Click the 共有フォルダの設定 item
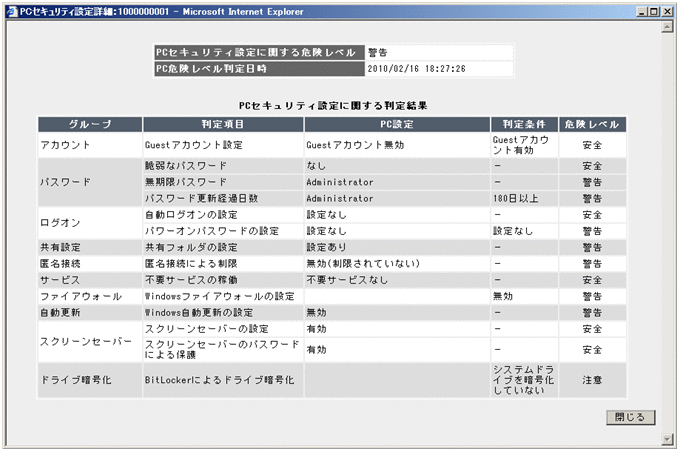The image size is (680, 452). [223, 247]
